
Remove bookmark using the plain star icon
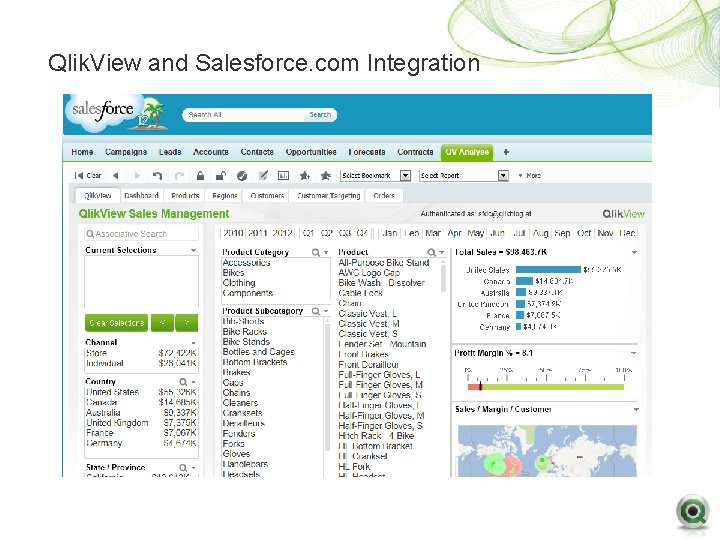[326, 175]
